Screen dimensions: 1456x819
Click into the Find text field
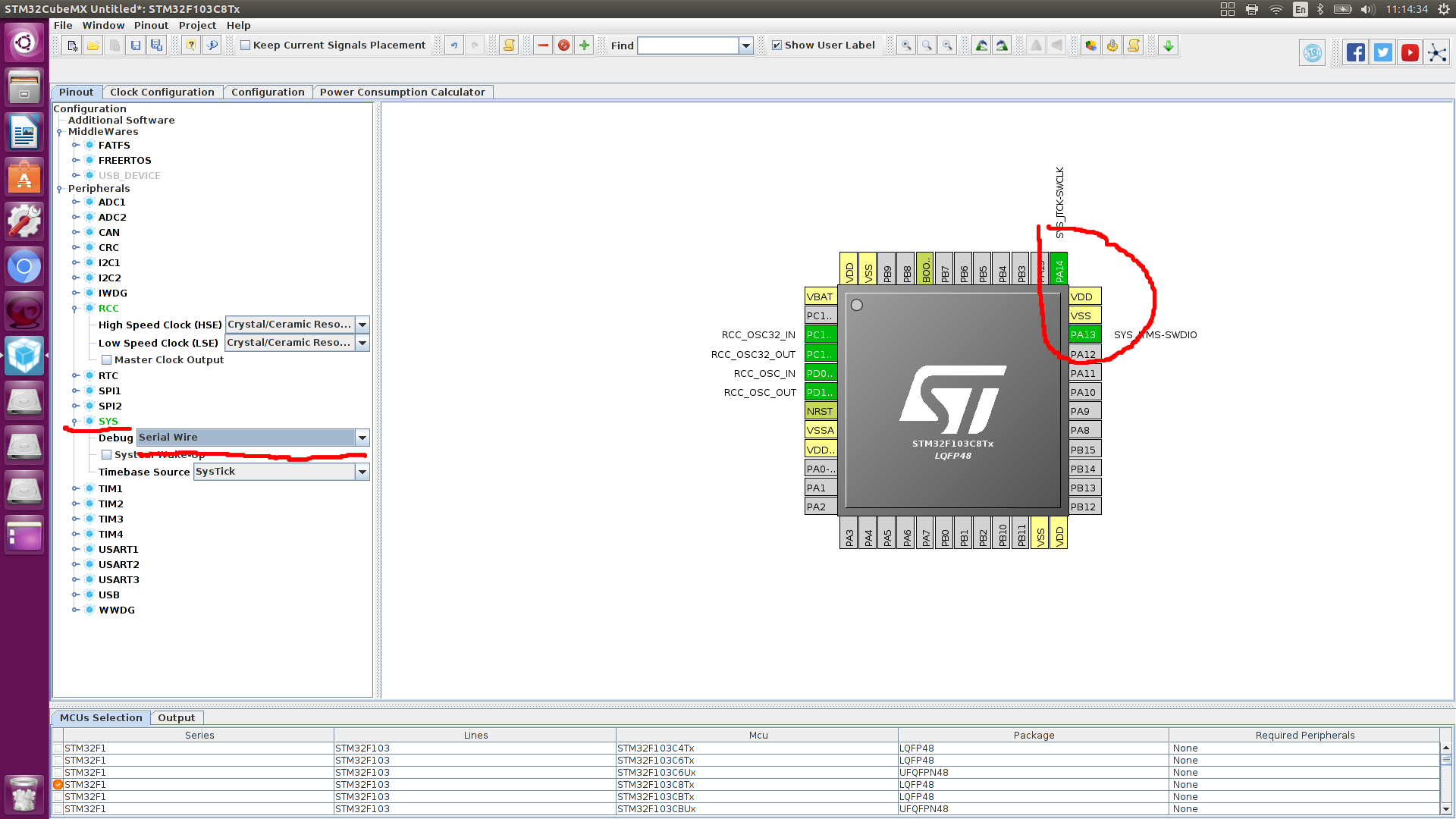click(689, 45)
